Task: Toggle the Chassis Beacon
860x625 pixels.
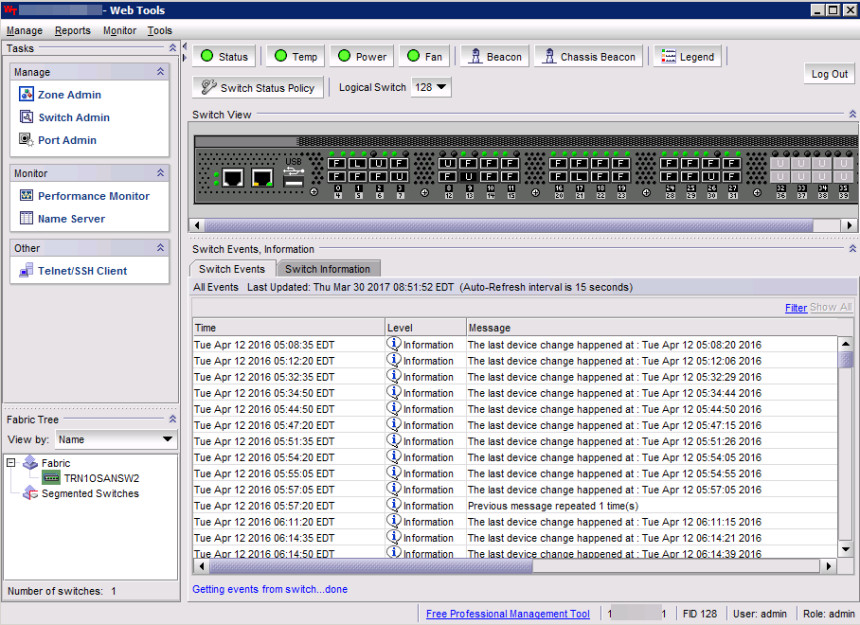Action: click(588, 57)
